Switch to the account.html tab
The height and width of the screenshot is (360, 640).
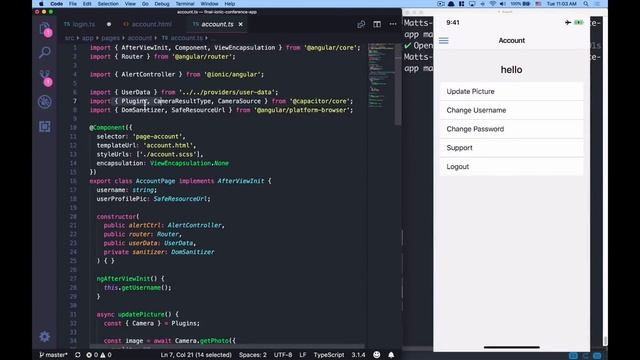click(148, 24)
